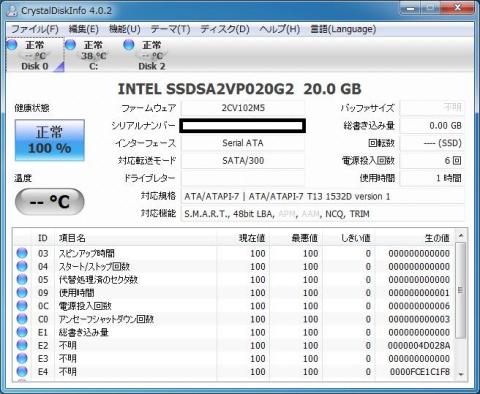Click the 現在値 column header

[243, 238]
